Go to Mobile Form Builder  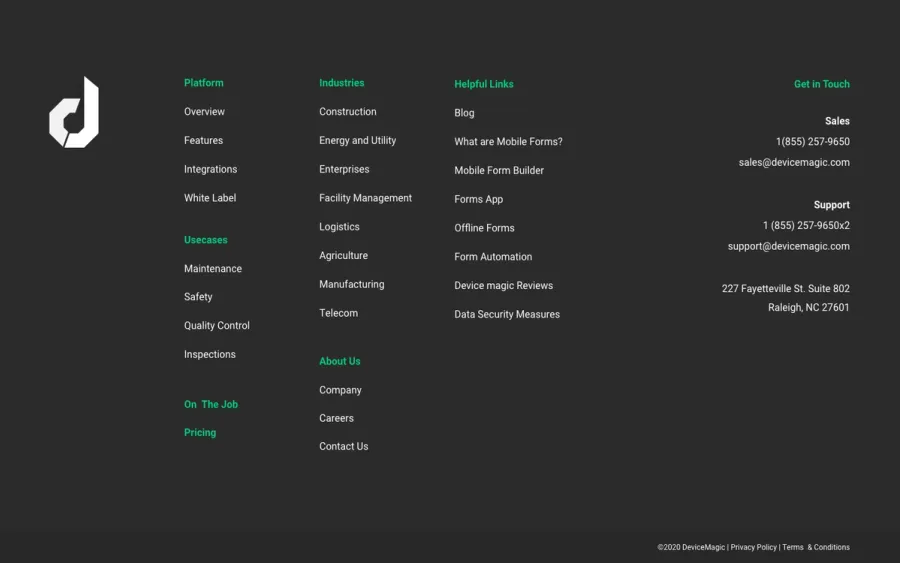pyautogui.click(x=499, y=170)
